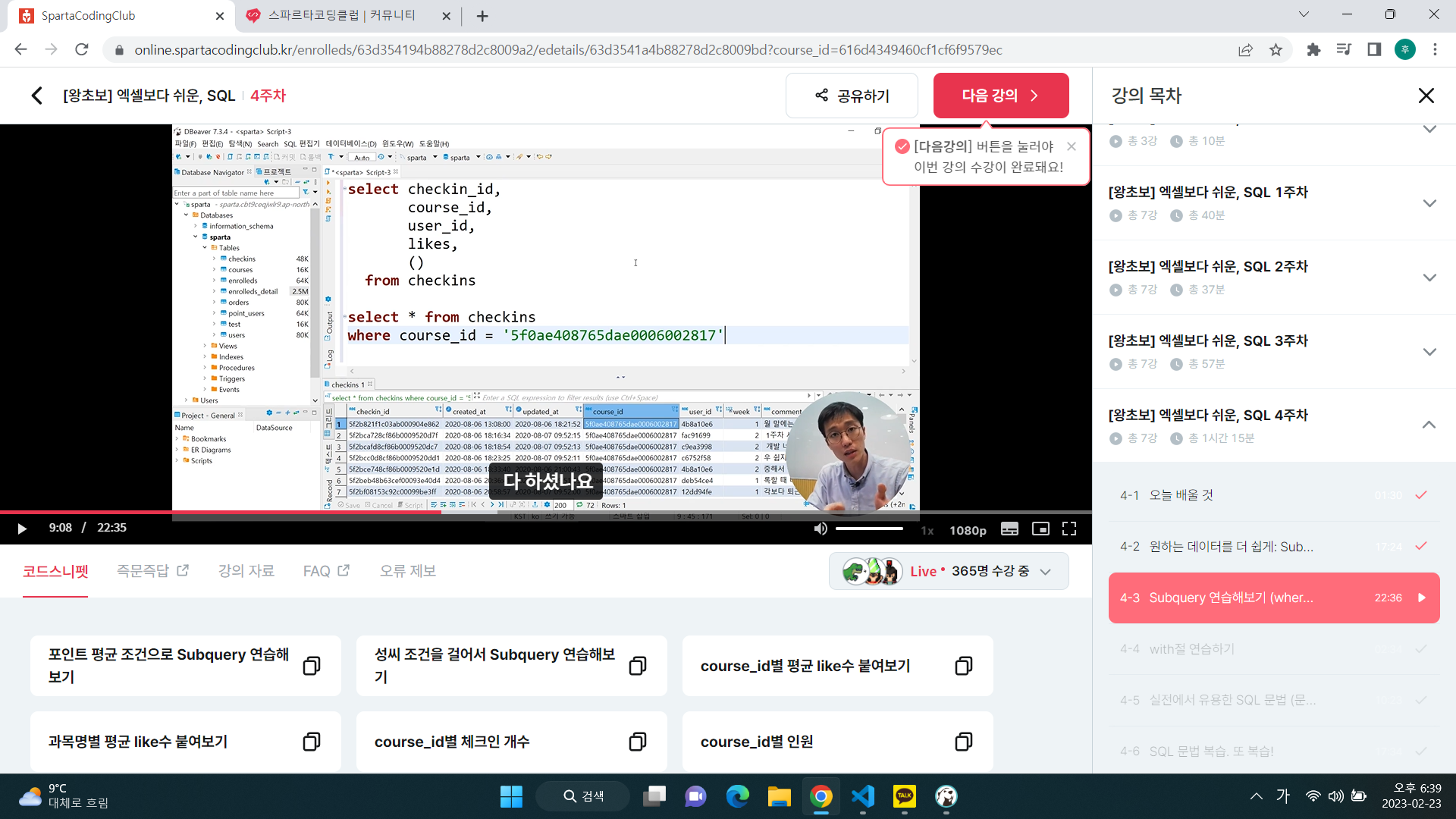Open the taskbar clock 오후 6:39
1456x819 pixels.
click(1411, 796)
